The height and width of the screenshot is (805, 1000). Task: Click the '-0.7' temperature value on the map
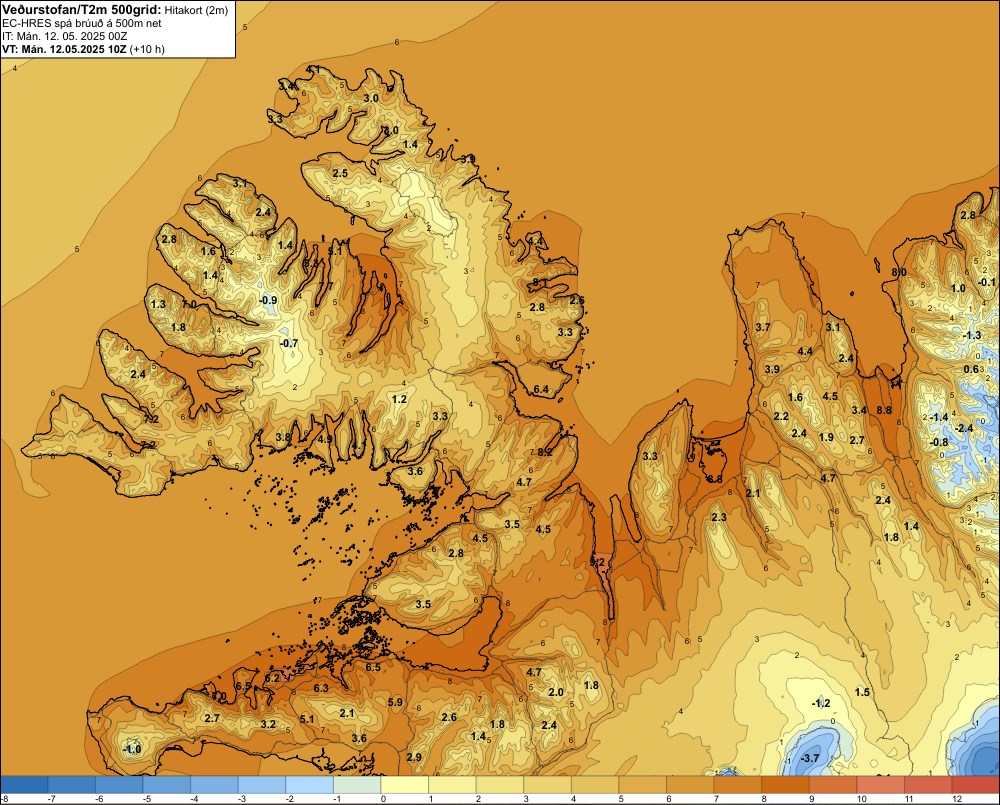coord(289,343)
